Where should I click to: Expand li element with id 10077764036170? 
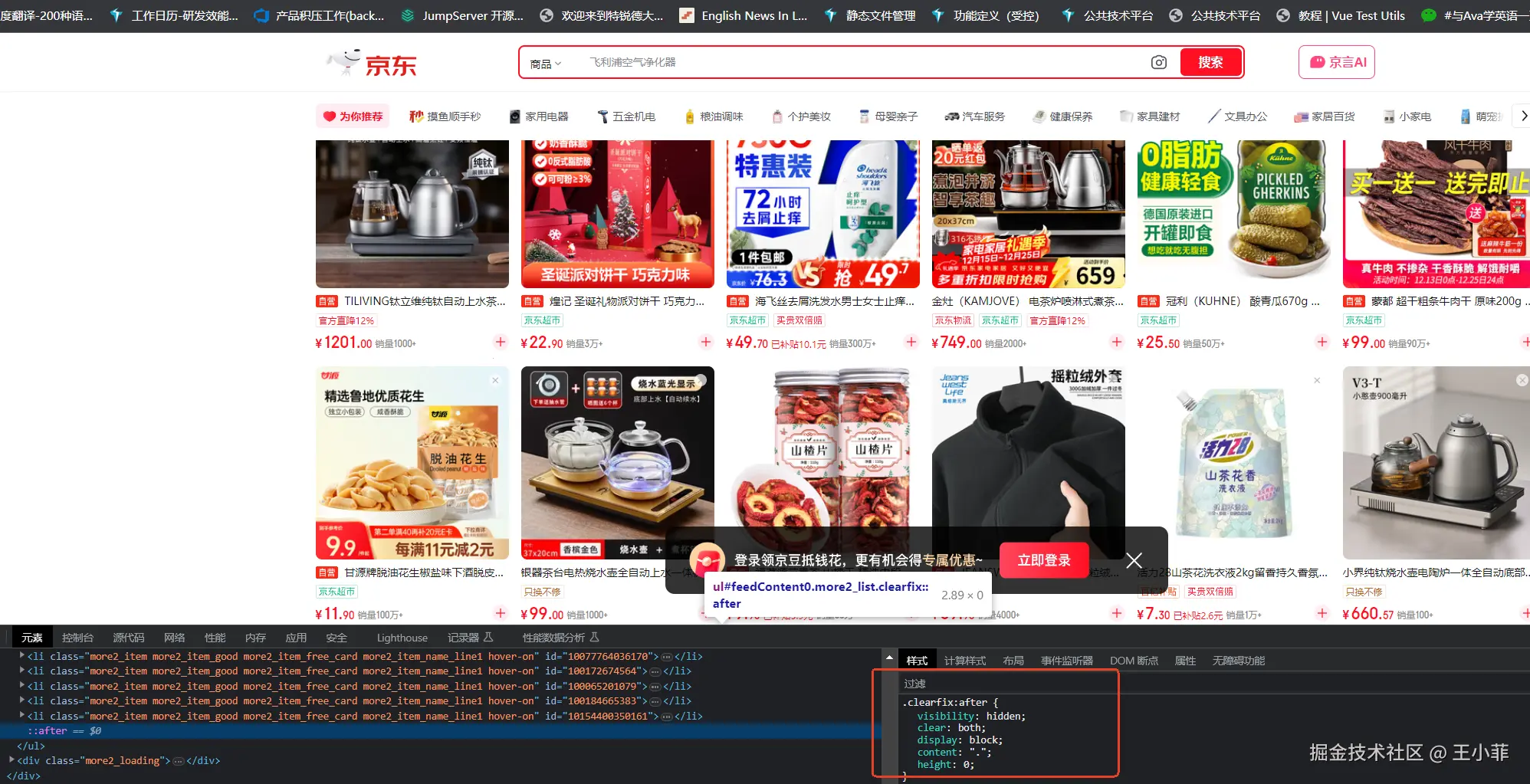click(22, 656)
